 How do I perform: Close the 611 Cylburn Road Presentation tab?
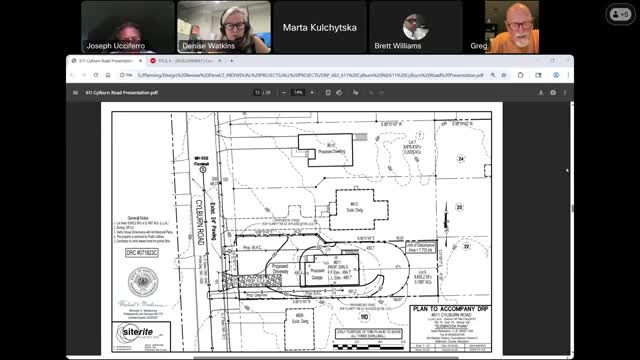point(140,61)
